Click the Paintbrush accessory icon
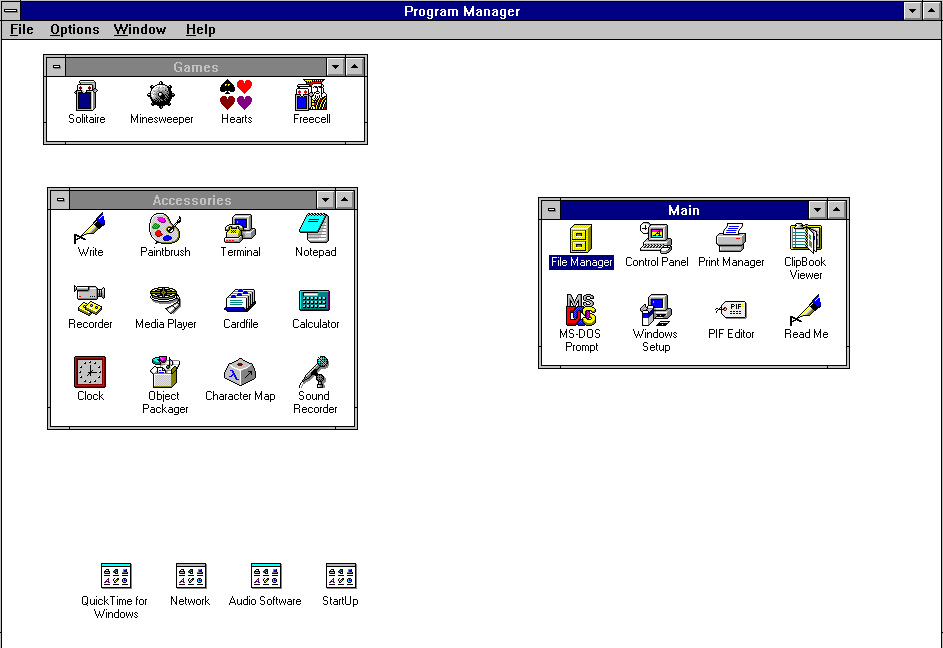This screenshot has width=943, height=648. (x=165, y=230)
